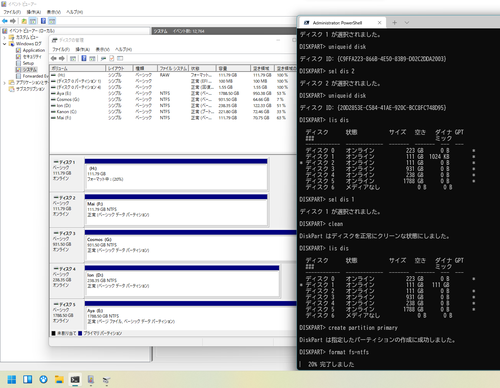Sort by ボリューム column header

[x=78, y=68]
